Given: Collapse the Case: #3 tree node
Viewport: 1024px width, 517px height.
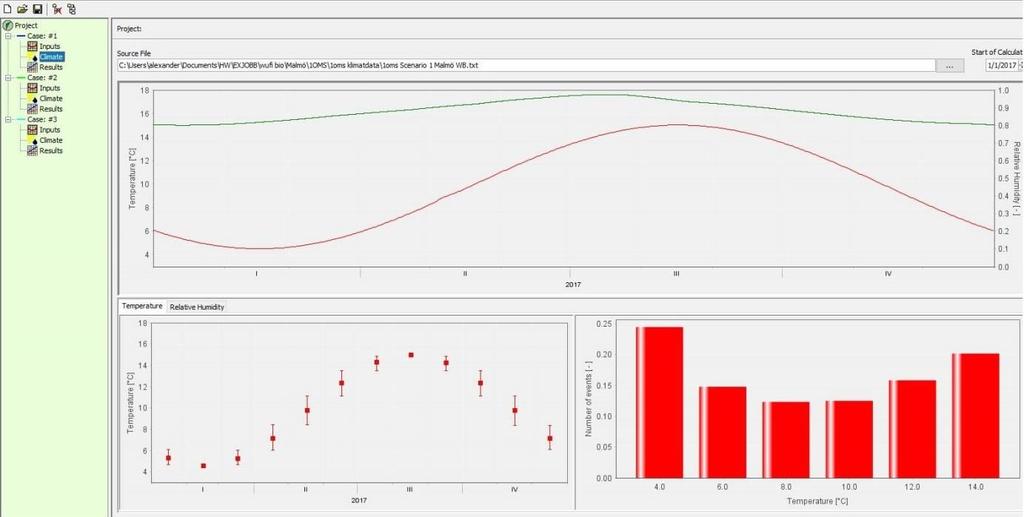Looking at the screenshot, I should (x=8, y=119).
